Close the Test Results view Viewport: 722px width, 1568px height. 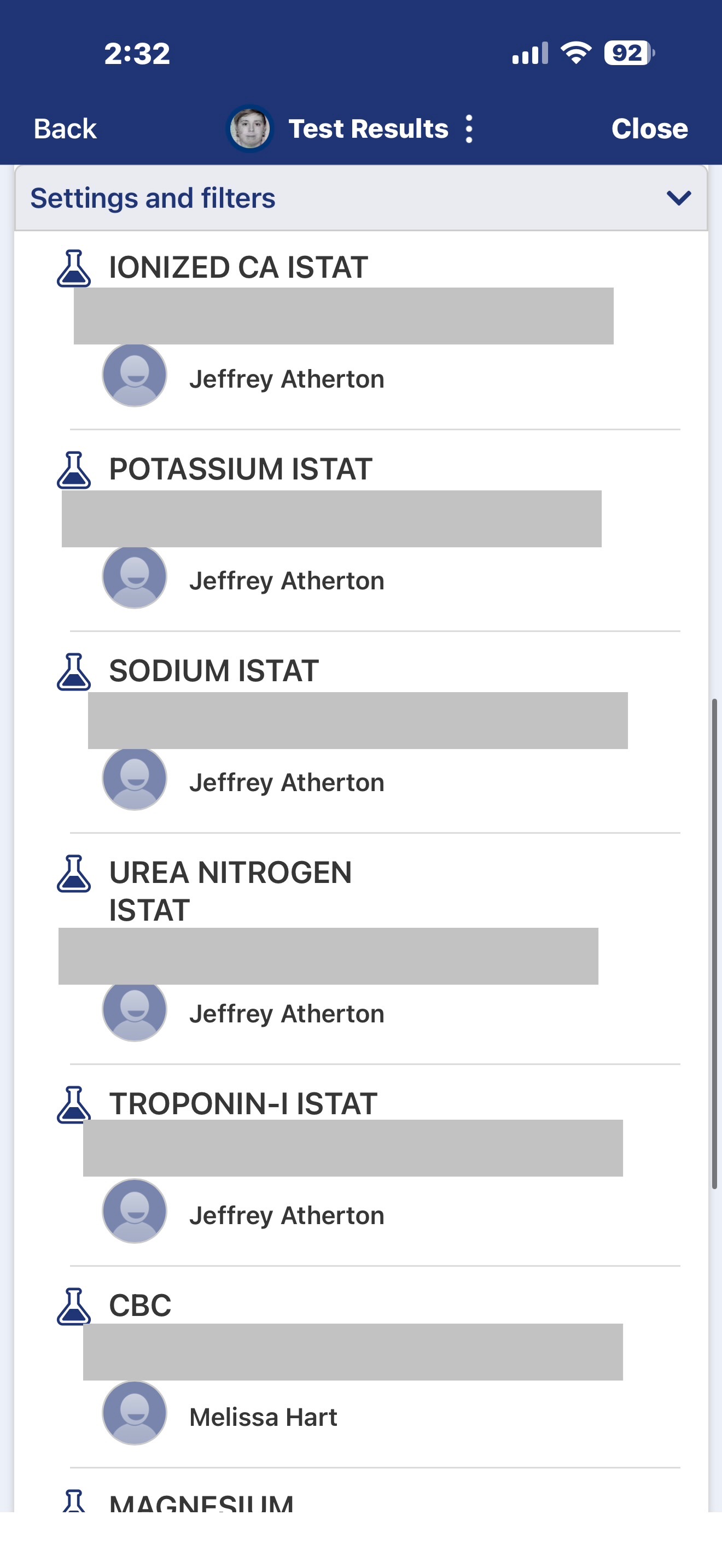(x=649, y=129)
